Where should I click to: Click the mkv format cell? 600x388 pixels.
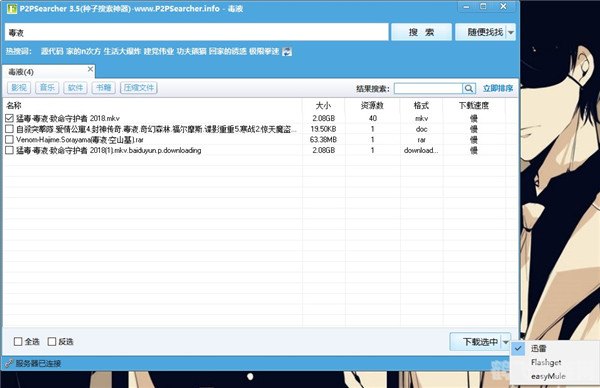pyautogui.click(x=421, y=118)
